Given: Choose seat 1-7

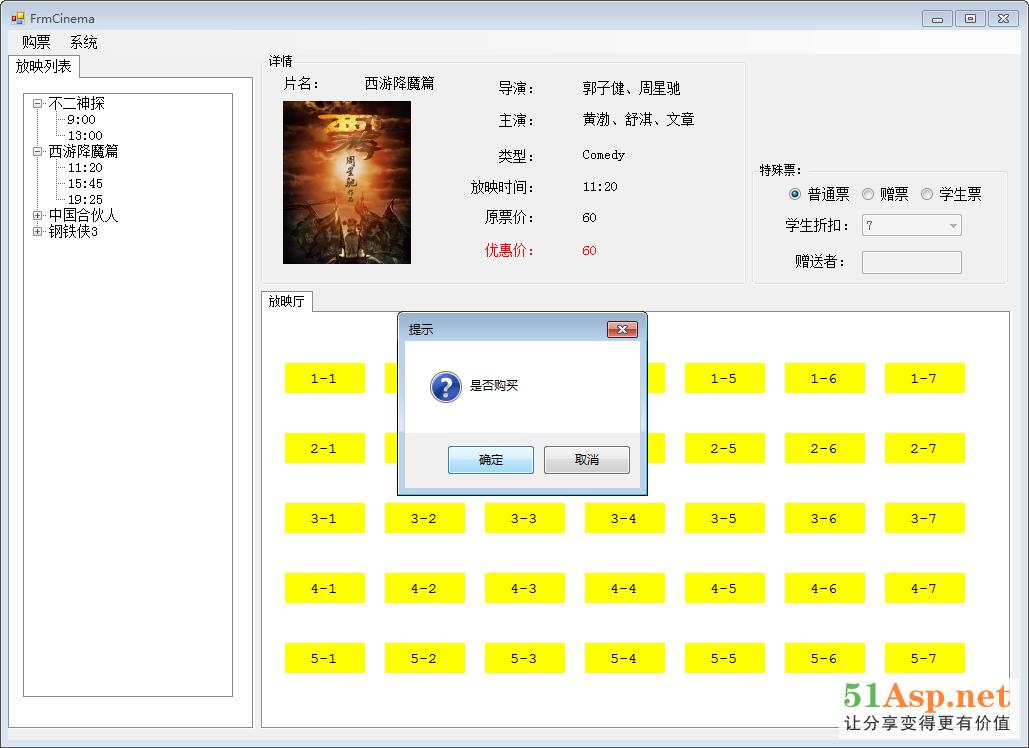Looking at the screenshot, I should 925,378.
